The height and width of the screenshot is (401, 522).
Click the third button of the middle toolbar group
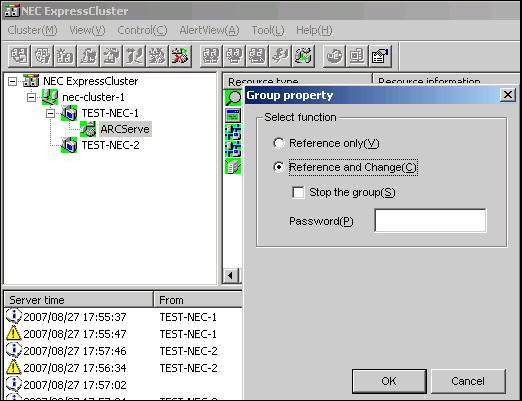257,56
